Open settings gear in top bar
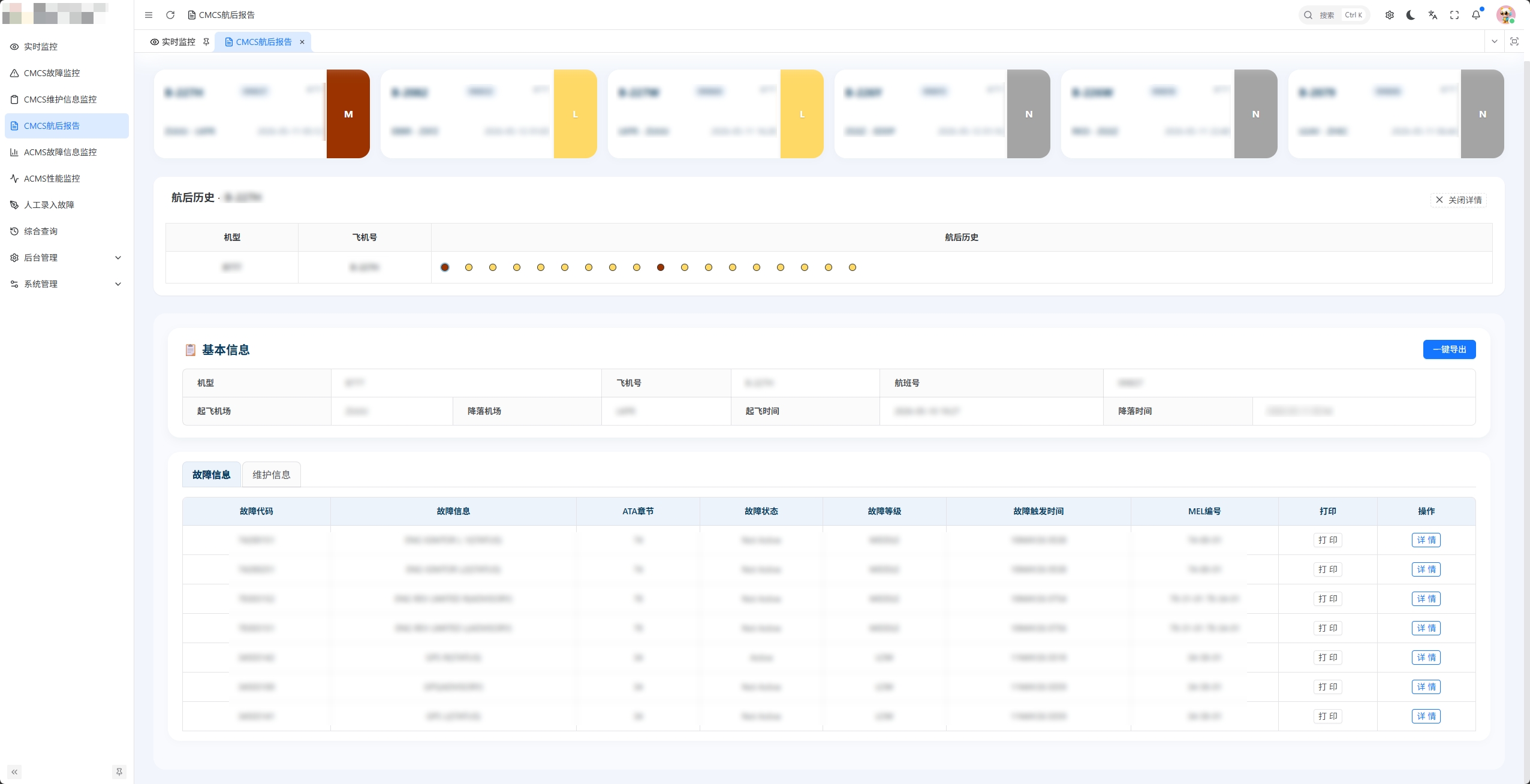1530x784 pixels. tap(1390, 15)
